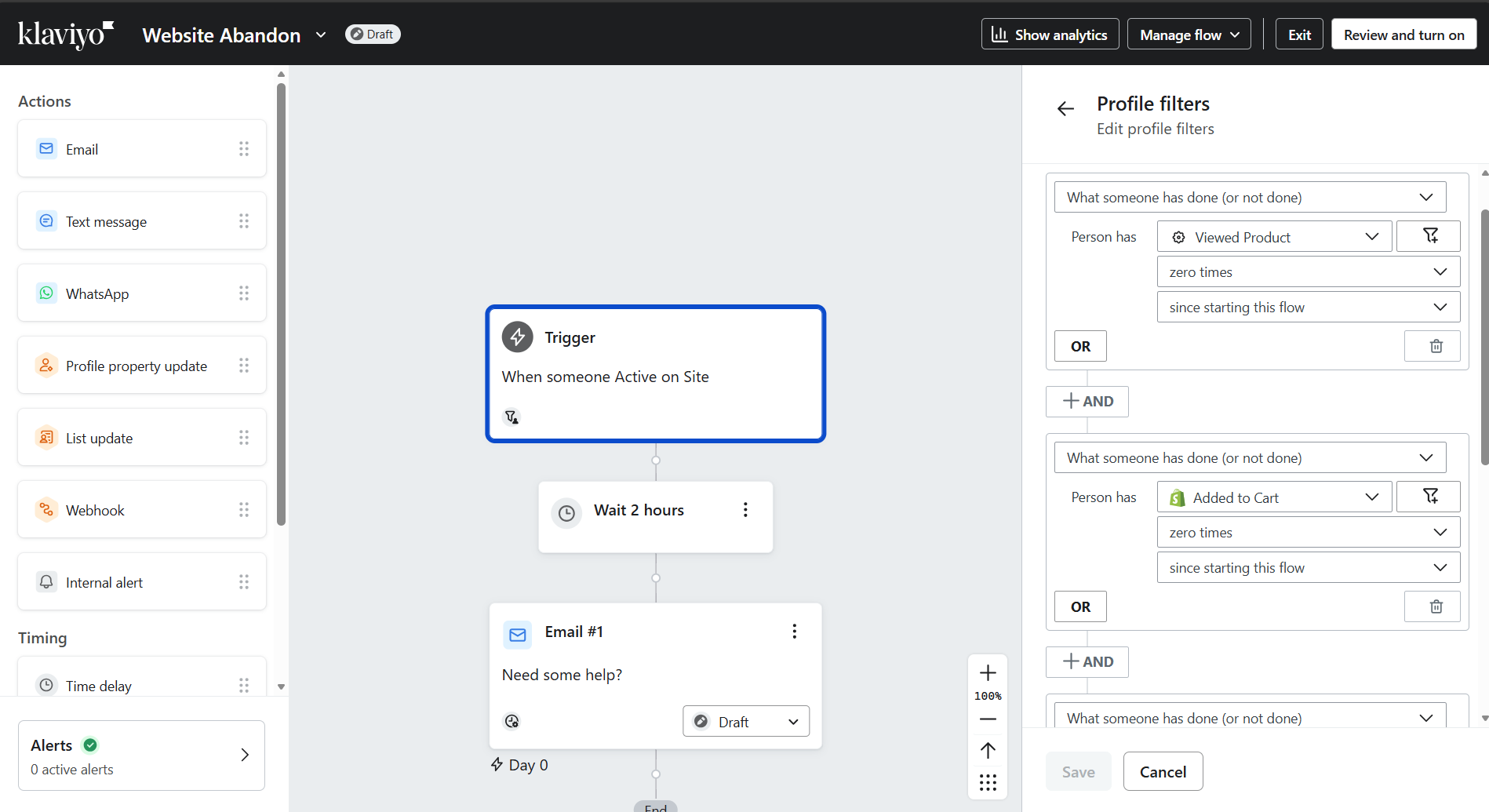
Task: Click Review and turn on
Action: pyautogui.click(x=1403, y=34)
